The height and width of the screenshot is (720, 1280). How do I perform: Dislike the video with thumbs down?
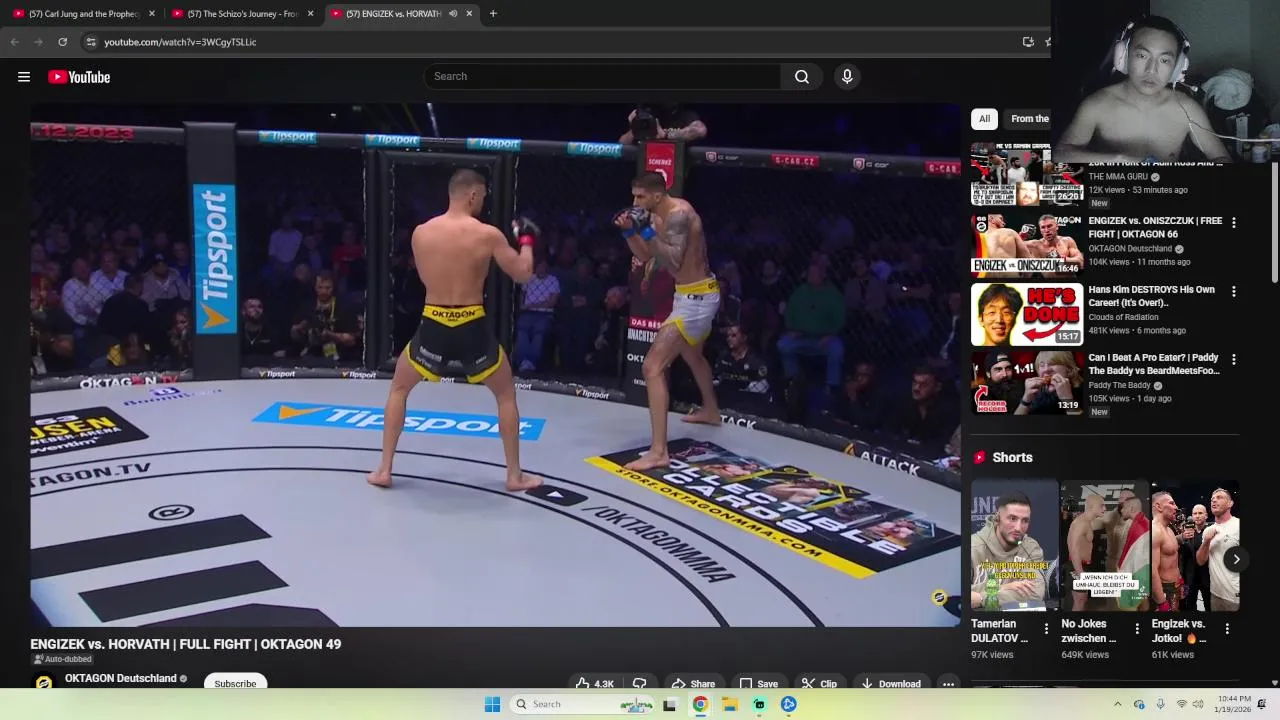pyautogui.click(x=639, y=684)
